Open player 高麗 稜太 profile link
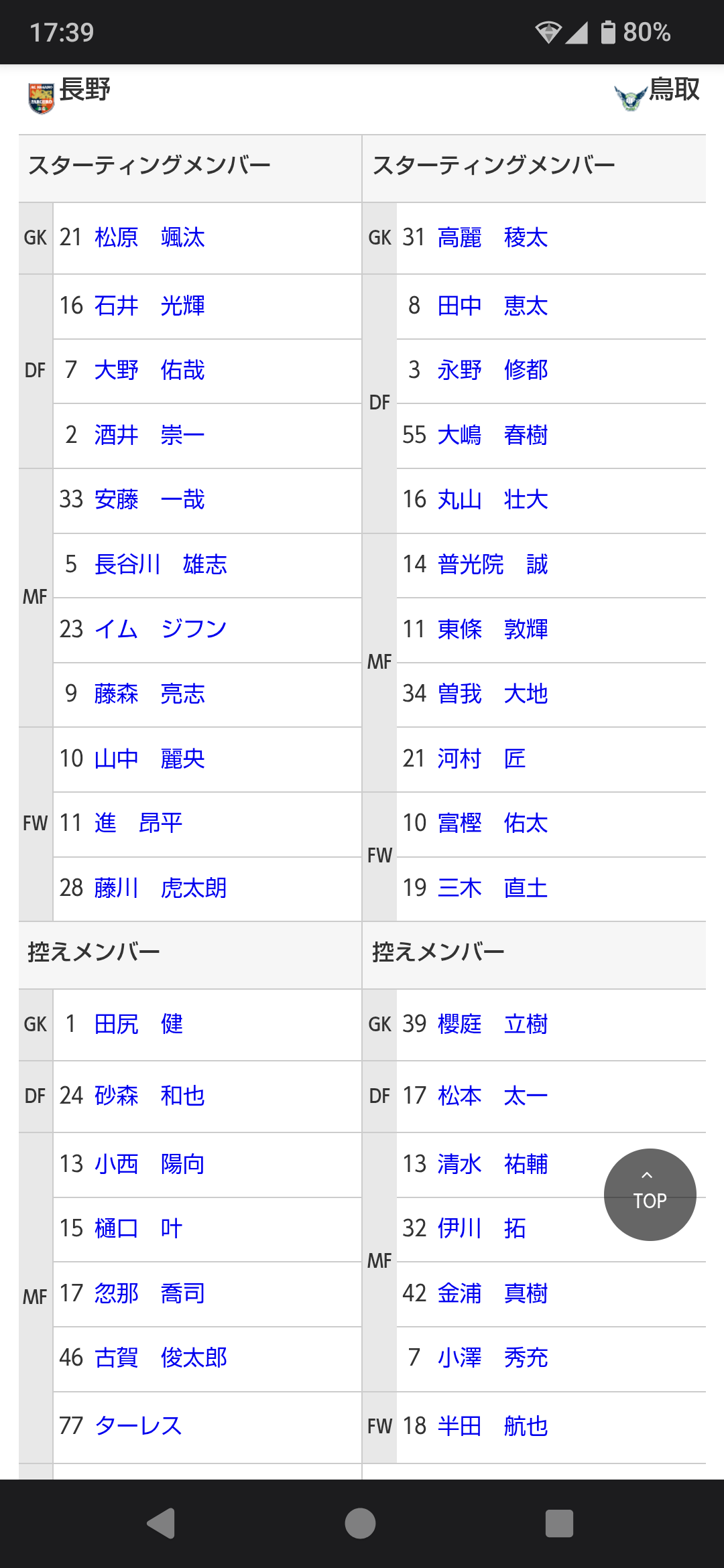 493,238
